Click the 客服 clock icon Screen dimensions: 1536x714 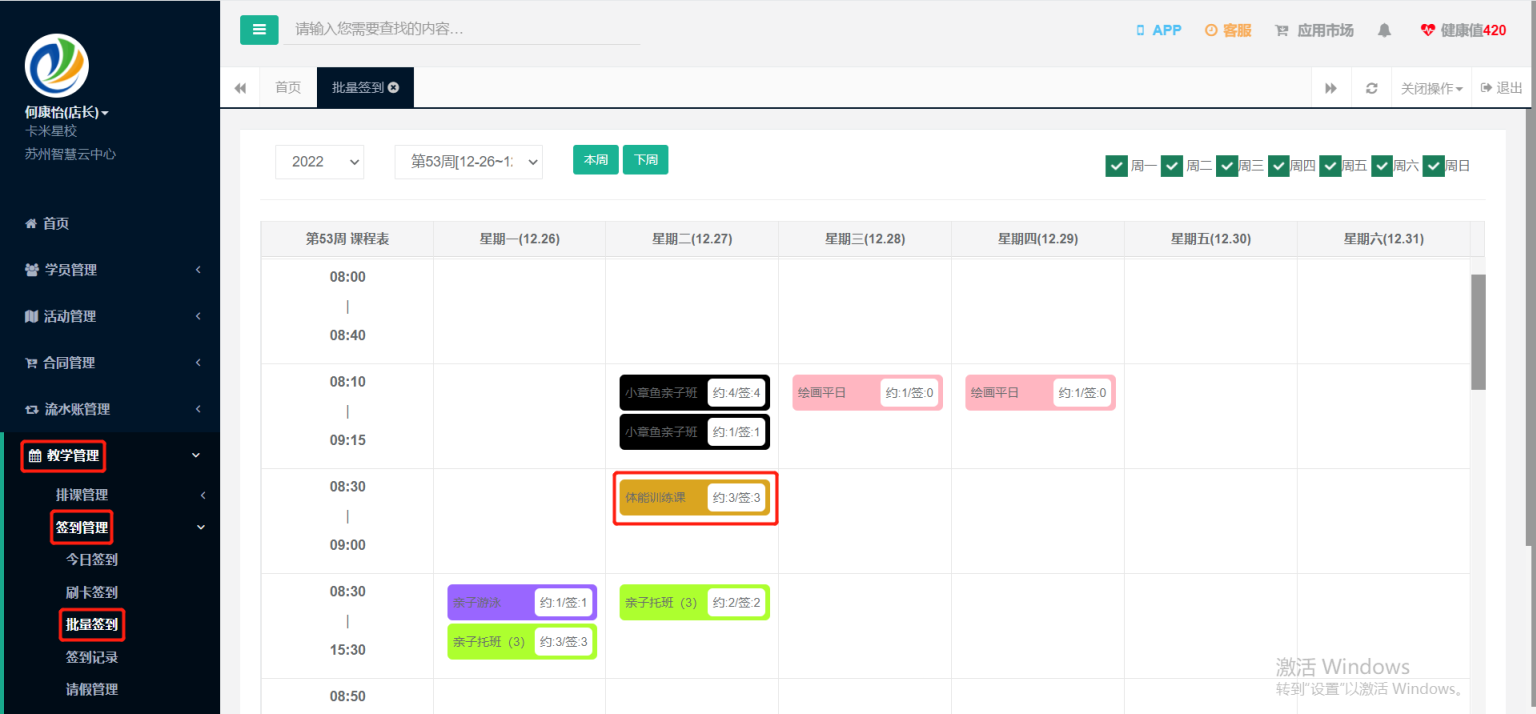click(x=1211, y=31)
